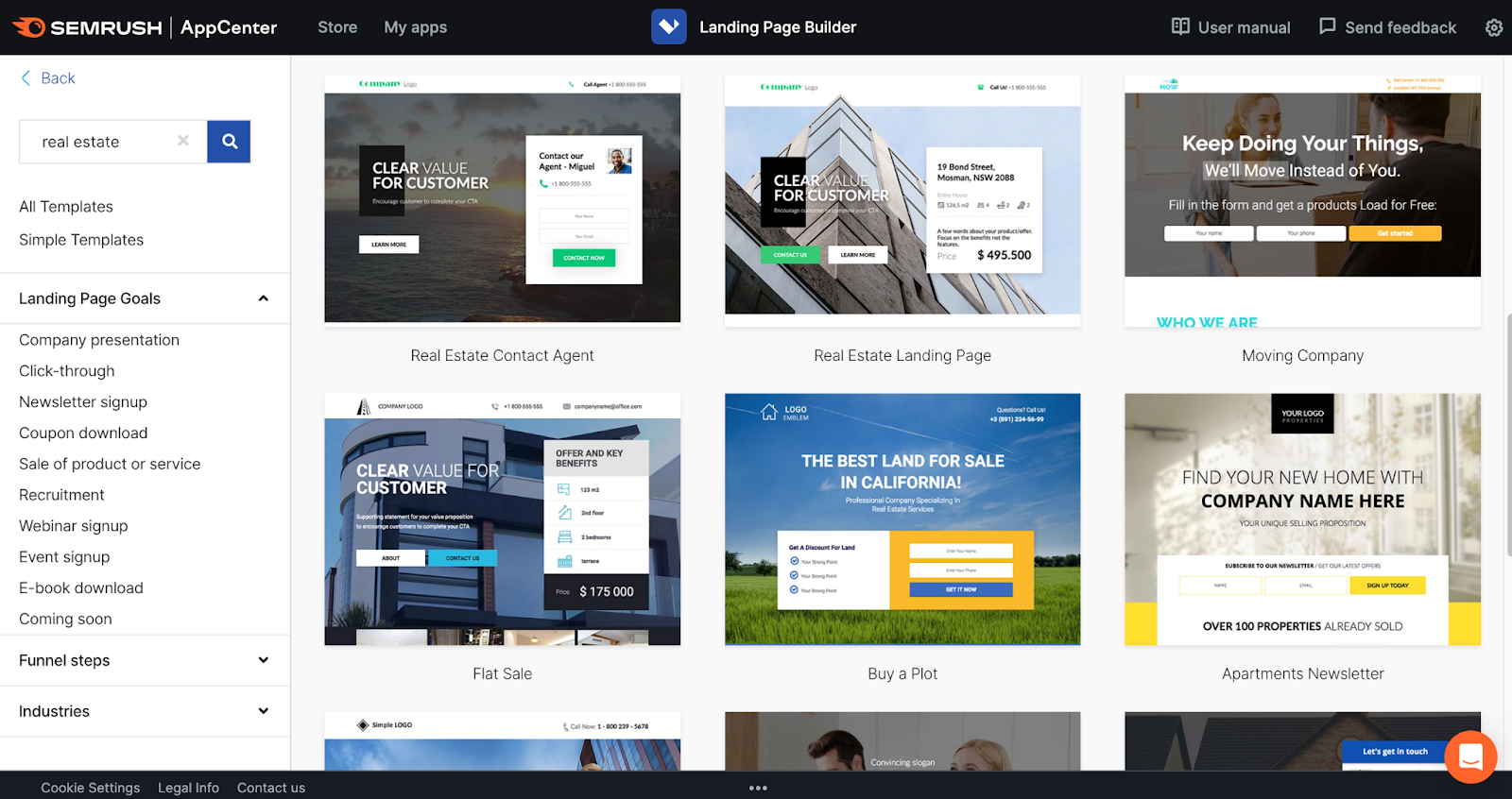The width and height of the screenshot is (1512, 799).
Task: Click the three dots in bottom bar
Action: click(758, 788)
